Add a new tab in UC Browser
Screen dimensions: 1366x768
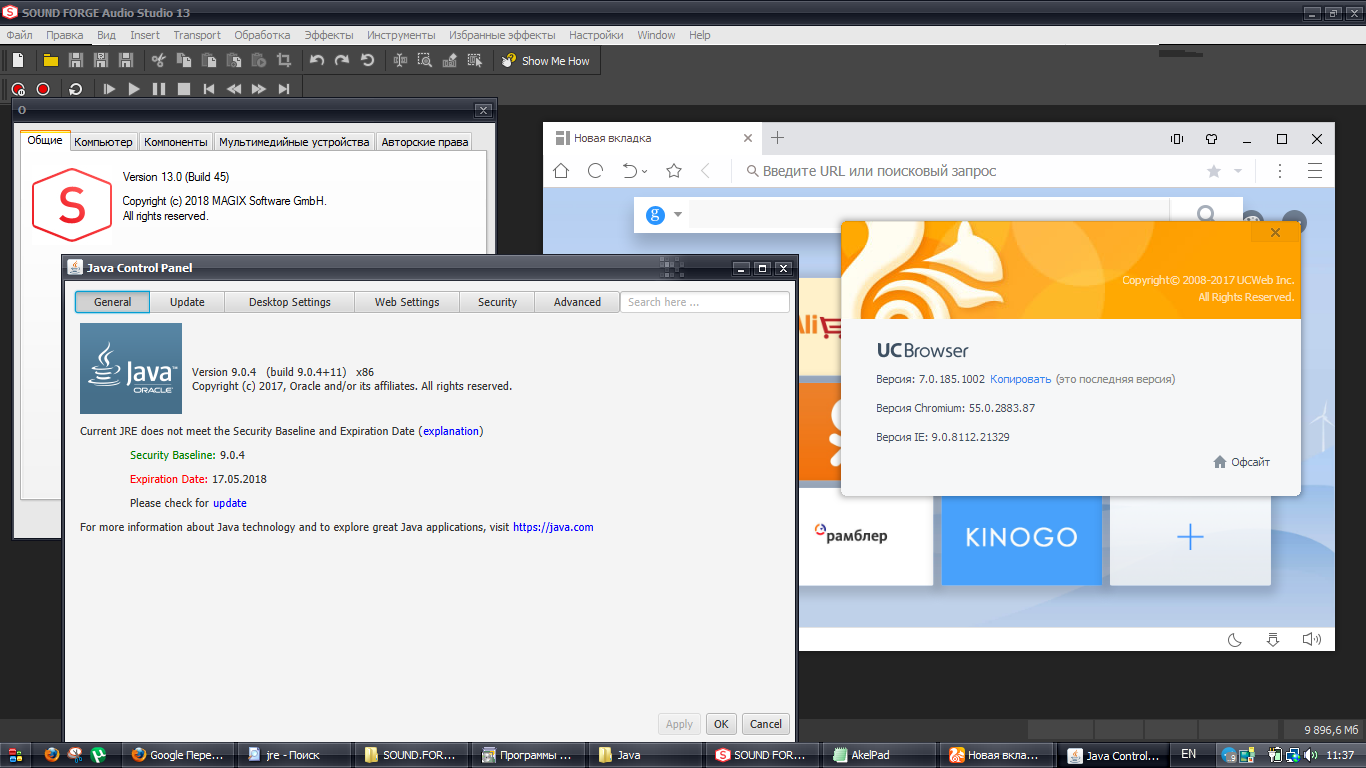click(777, 138)
